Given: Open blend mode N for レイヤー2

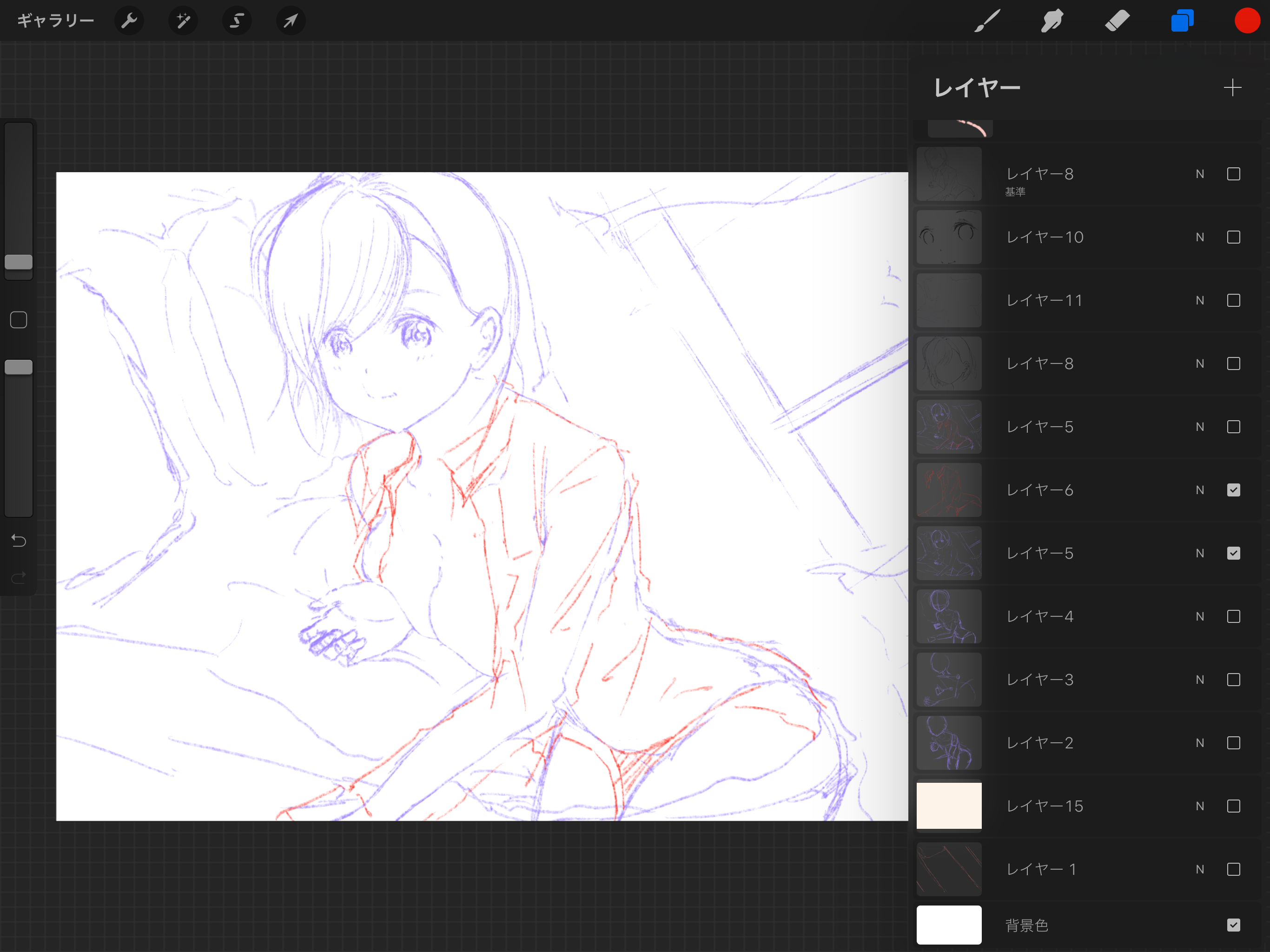Looking at the screenshot, I should coord(1200,742).
